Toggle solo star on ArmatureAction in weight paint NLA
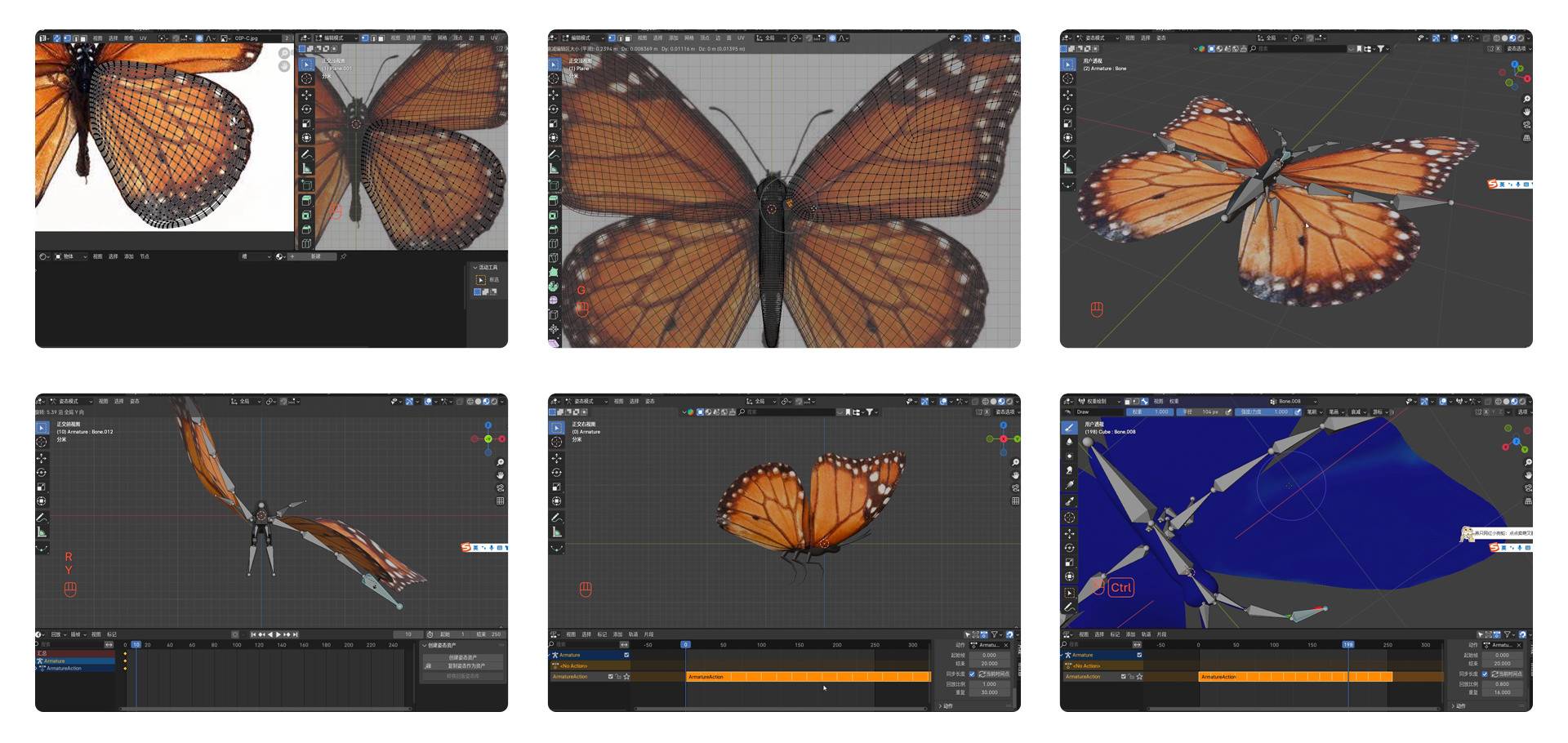The height and width of the screenshot is (743, 1568). point(1139,677)
